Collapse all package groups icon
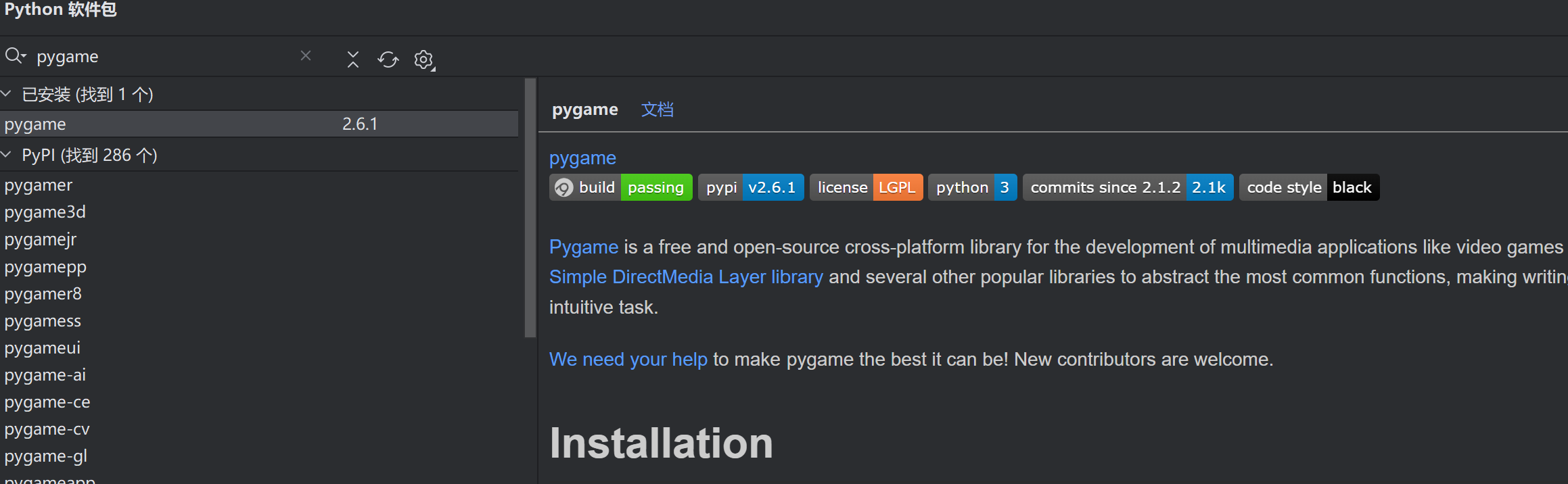 click(x=353, y=59)
